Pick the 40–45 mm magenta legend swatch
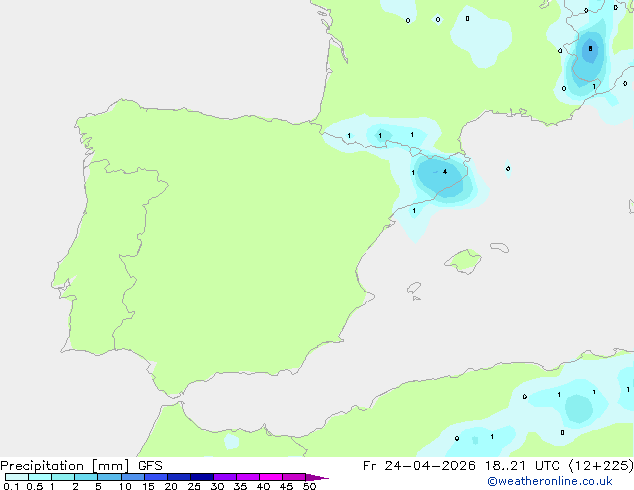This screenshot has height=490, width=634. [271, 477]
